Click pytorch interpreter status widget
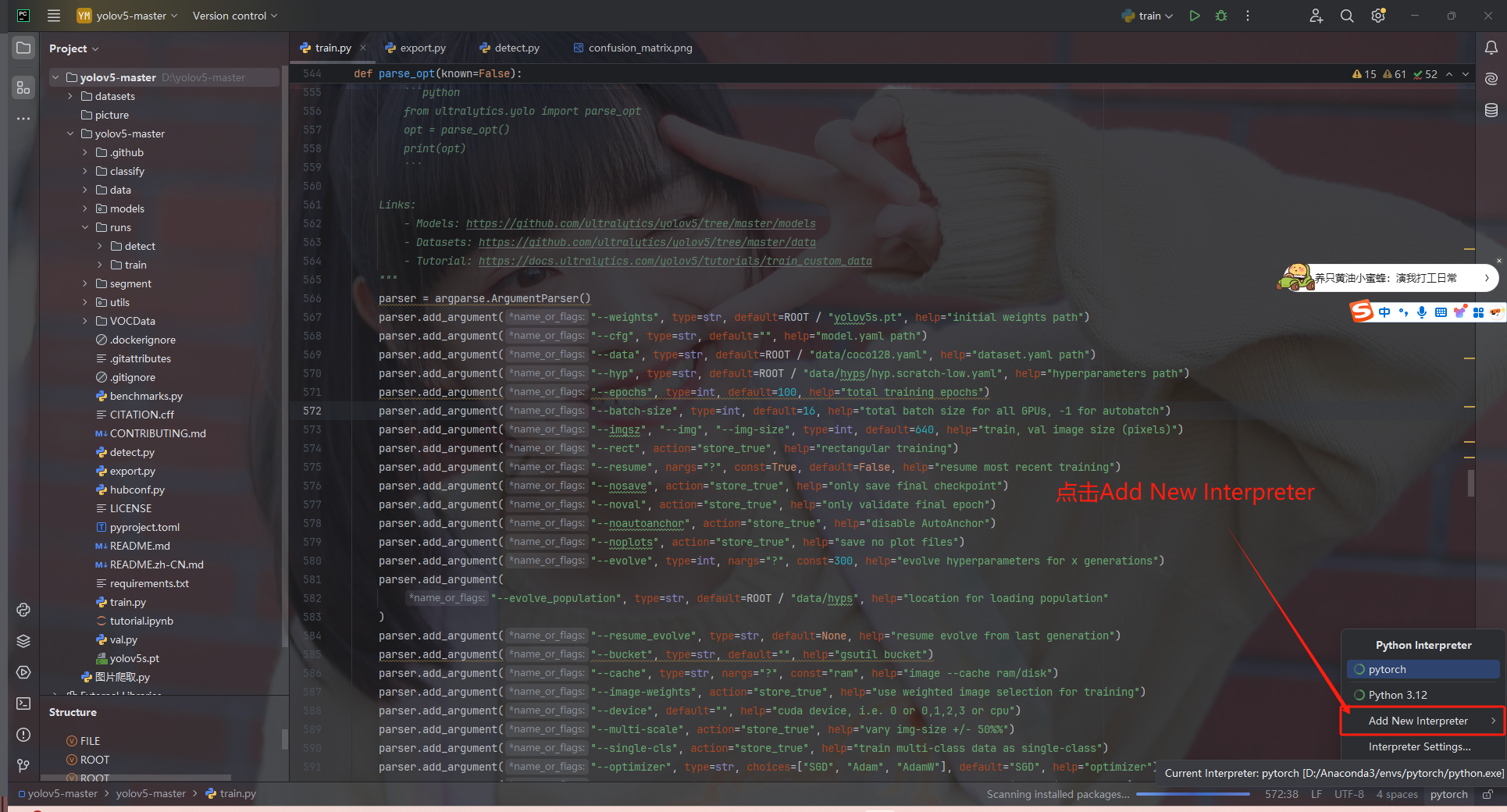The width and height of the screenshot is (1507, 812). (x=1449, y=794)
